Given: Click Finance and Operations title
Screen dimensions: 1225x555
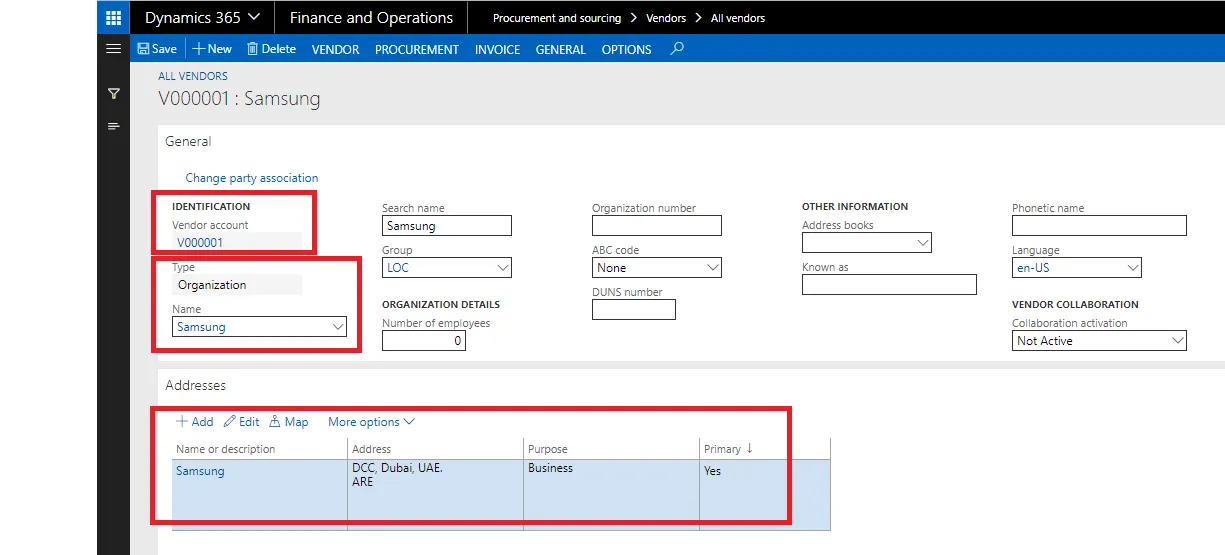Looking at the screenshot, I should [371, 17].
